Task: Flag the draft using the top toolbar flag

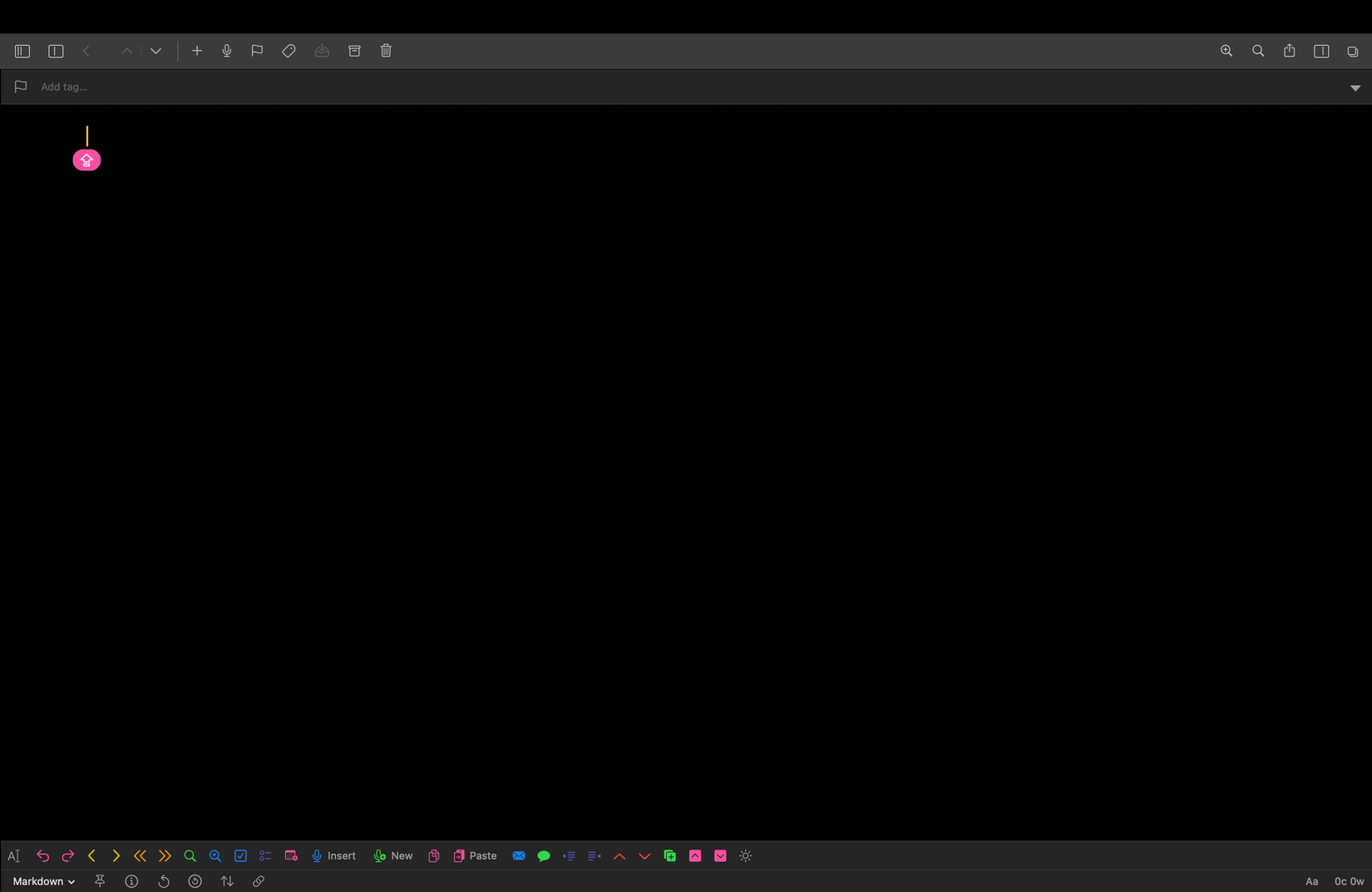Action: pyautogui.click(x=257, y=51)
